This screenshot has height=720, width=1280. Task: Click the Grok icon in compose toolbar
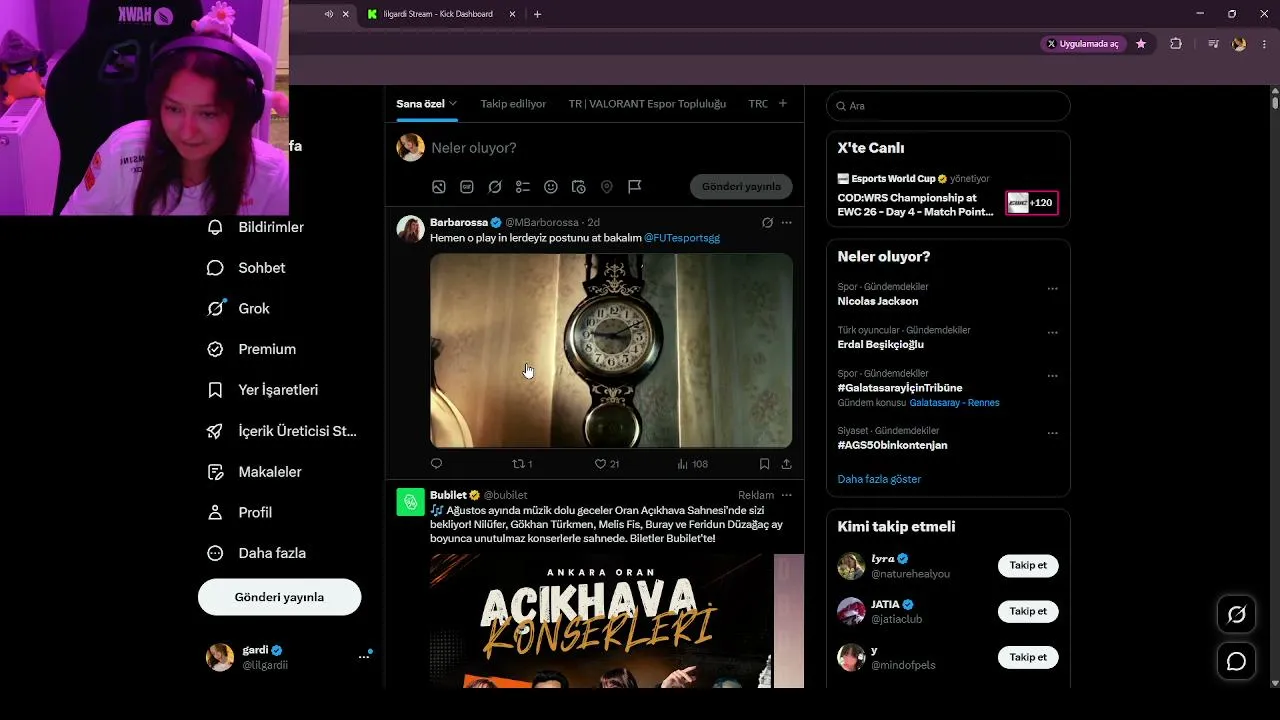pyautogui.click(x=494, y=187)
